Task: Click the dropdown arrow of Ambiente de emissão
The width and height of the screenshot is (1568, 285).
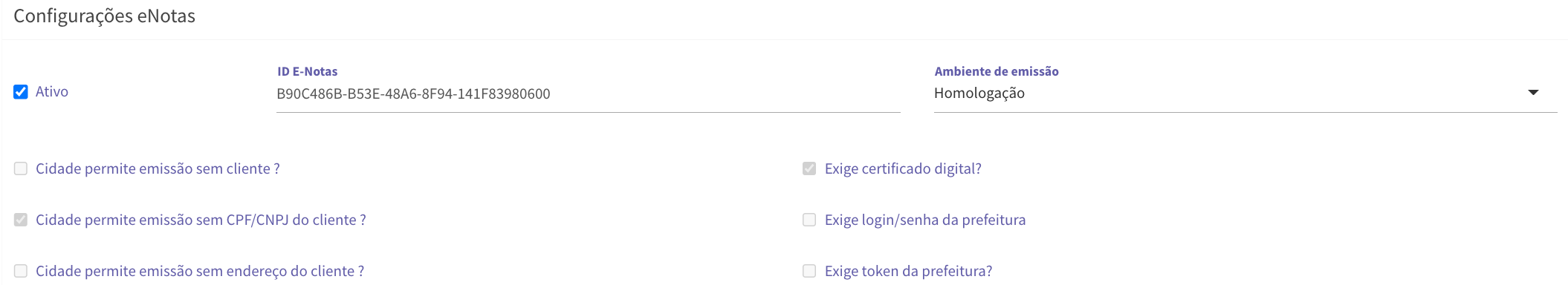Action: coord(1533,93)
